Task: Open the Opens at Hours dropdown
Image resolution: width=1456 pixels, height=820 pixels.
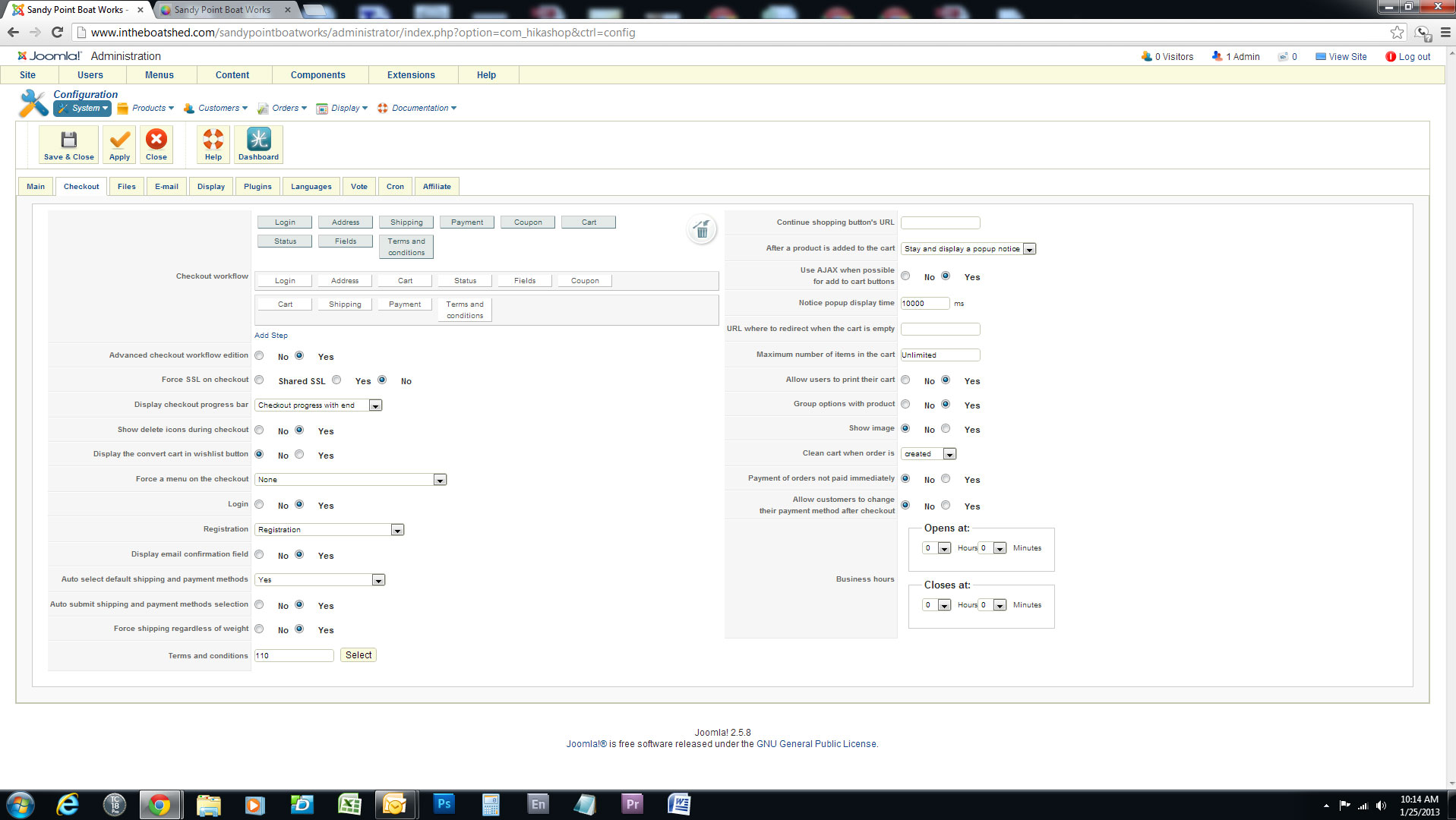Action: click(936, 548)
